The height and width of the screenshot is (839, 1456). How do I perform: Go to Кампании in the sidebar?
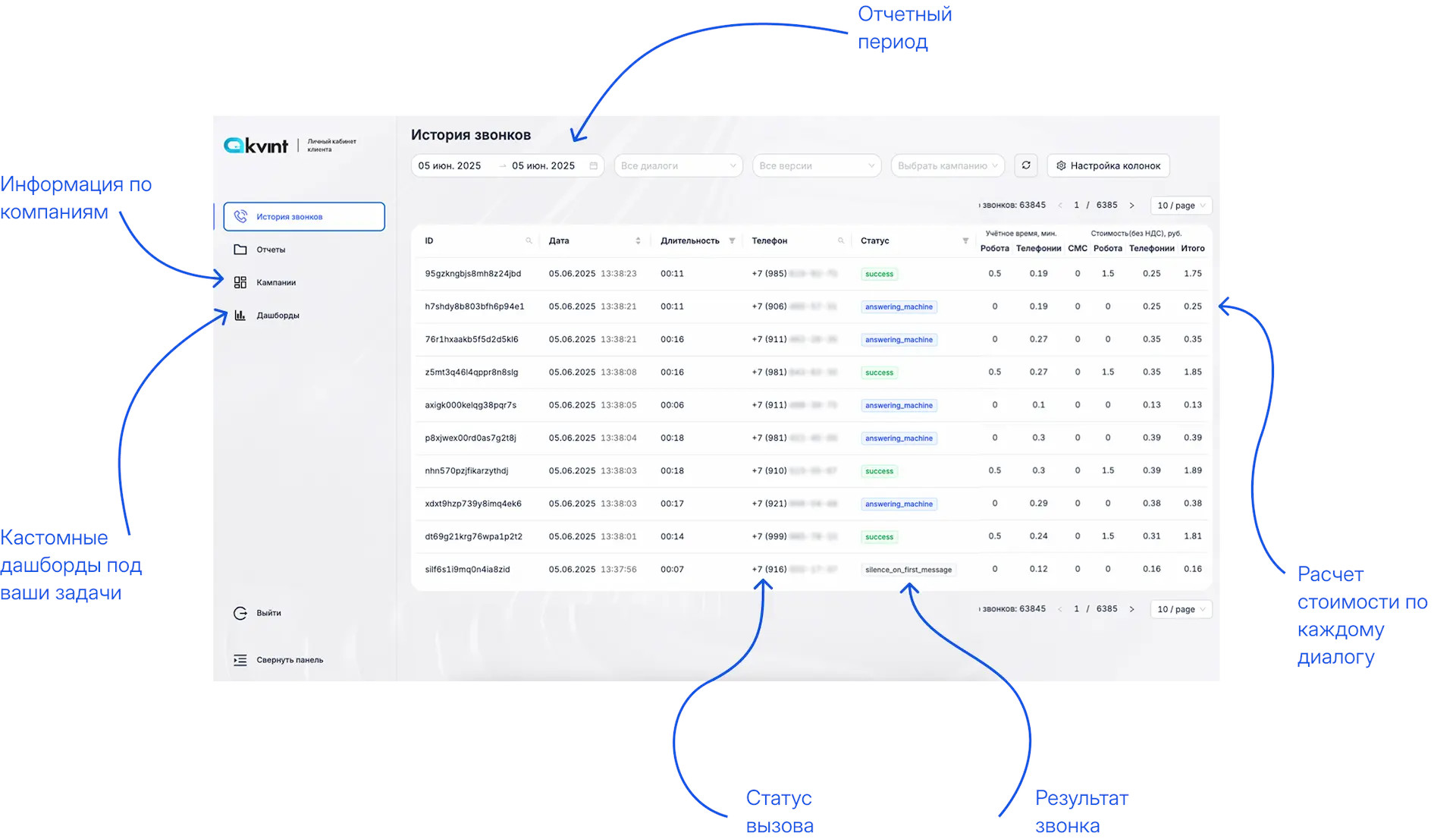click(x=276, y=283)
